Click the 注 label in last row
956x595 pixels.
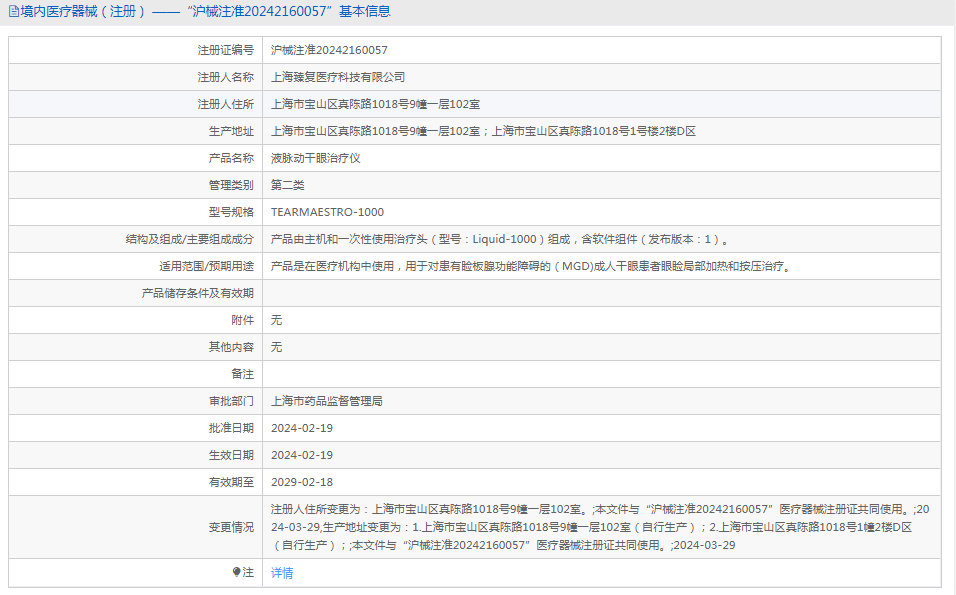point(248,572)
